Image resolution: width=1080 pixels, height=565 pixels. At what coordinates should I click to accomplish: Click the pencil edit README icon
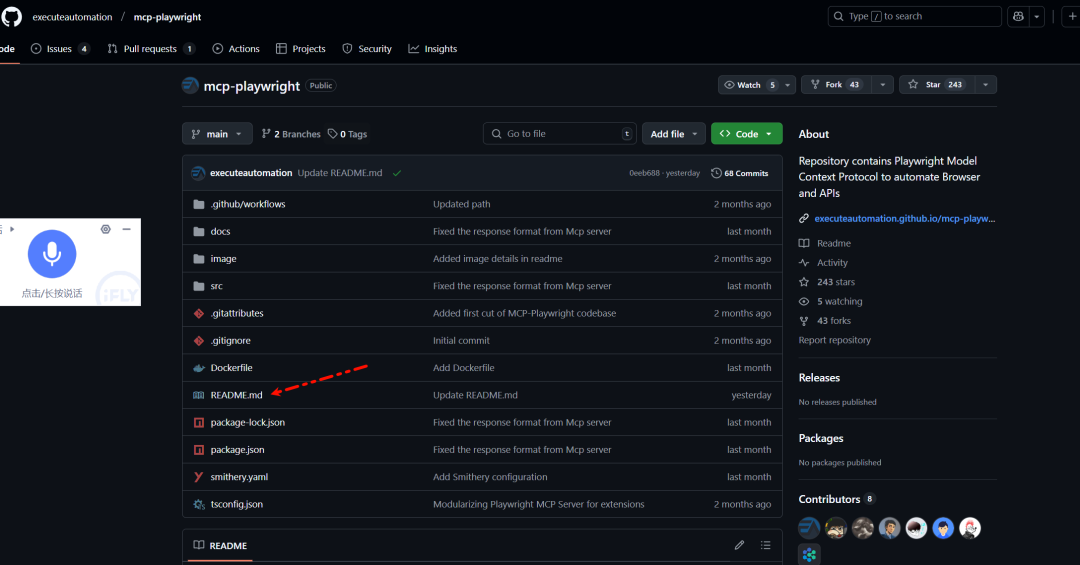739,545
